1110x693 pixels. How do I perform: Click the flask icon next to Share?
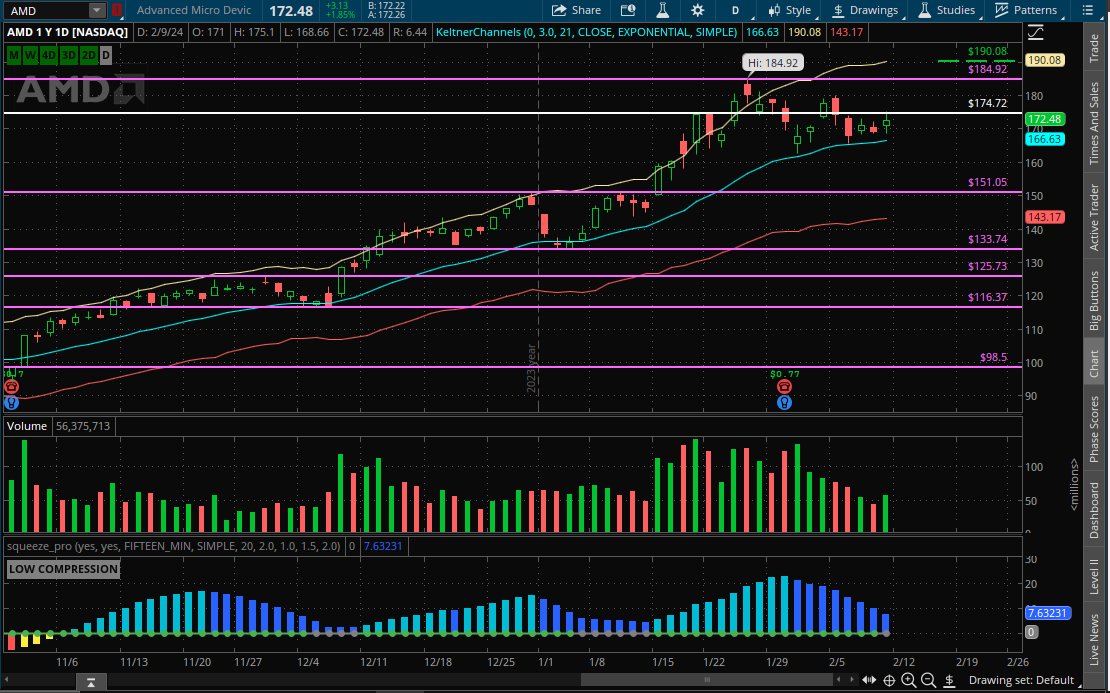pos(662,10)
